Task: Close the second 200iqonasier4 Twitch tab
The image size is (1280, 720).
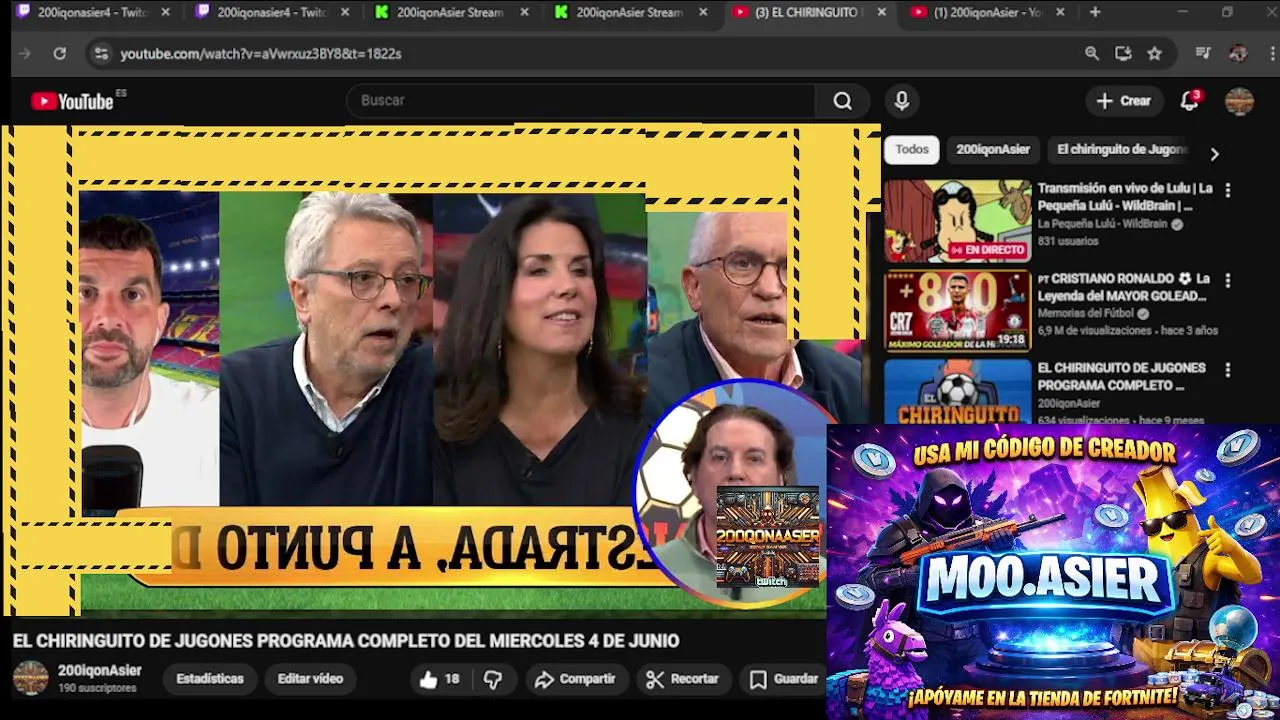Action: tap(345, 12)
